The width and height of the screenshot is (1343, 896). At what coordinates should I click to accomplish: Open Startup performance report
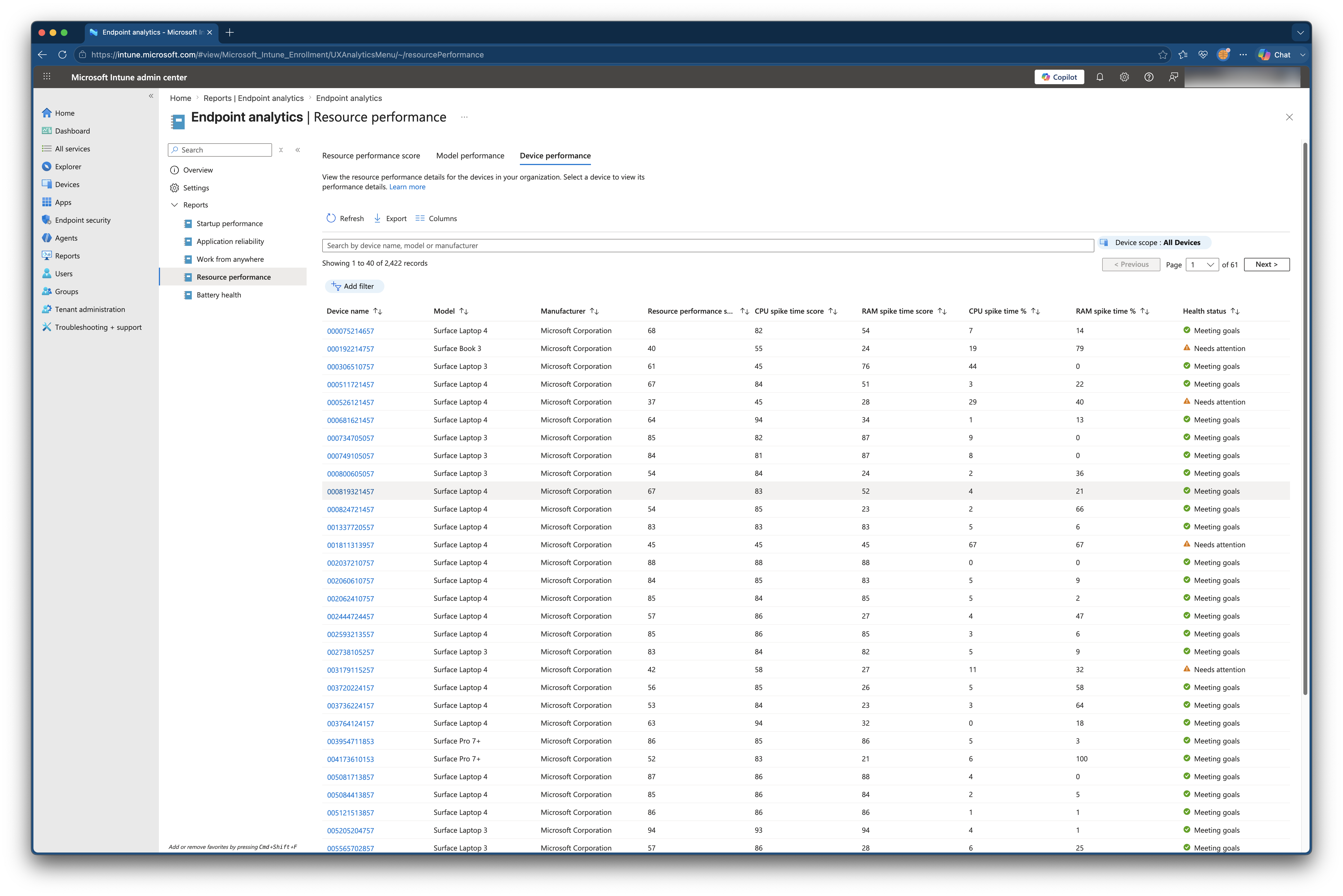pos(229,223)
